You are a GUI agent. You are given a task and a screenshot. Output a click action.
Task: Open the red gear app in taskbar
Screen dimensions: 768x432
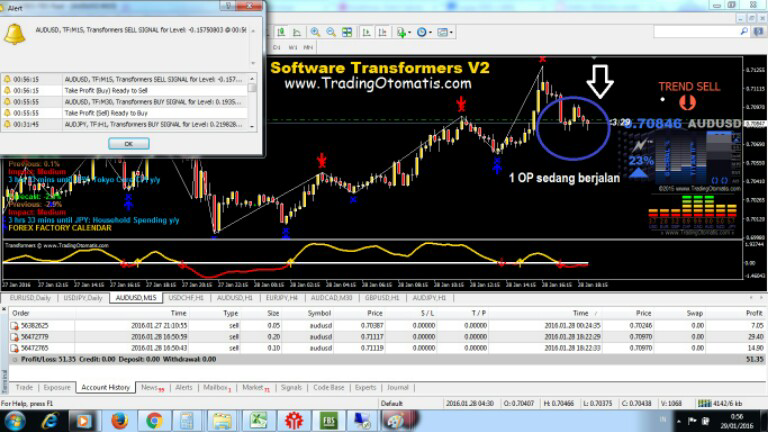click(294, 421)
